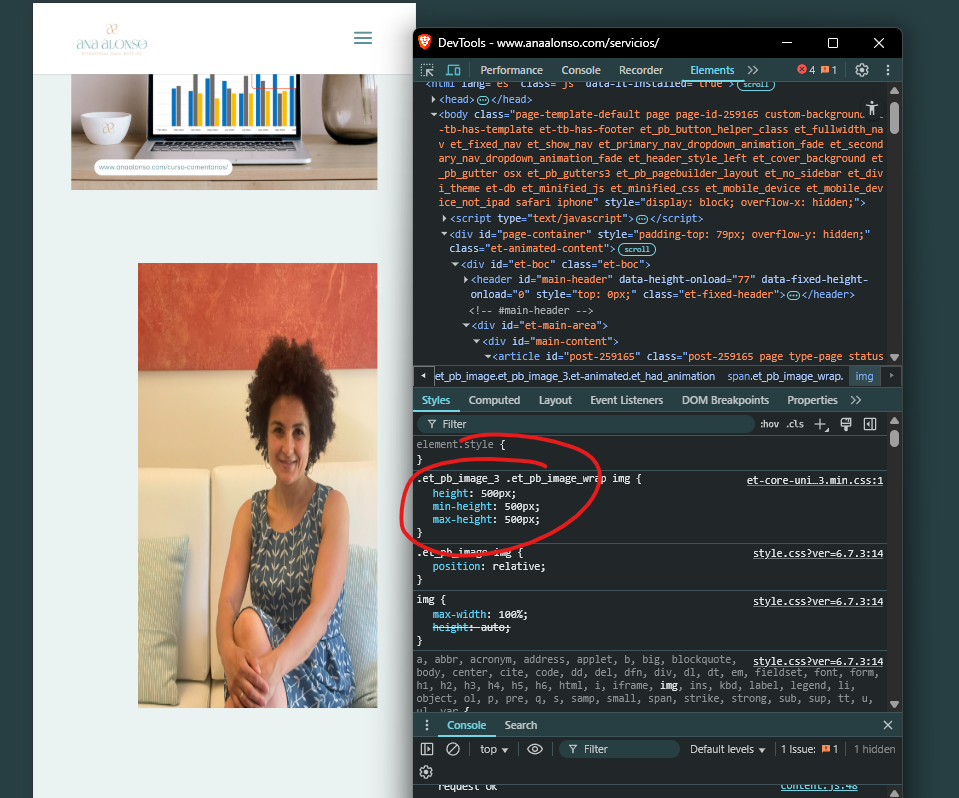Screen dimensions: 959x798
Task: Open the Default levels dropdown
Action: point(727,749)
